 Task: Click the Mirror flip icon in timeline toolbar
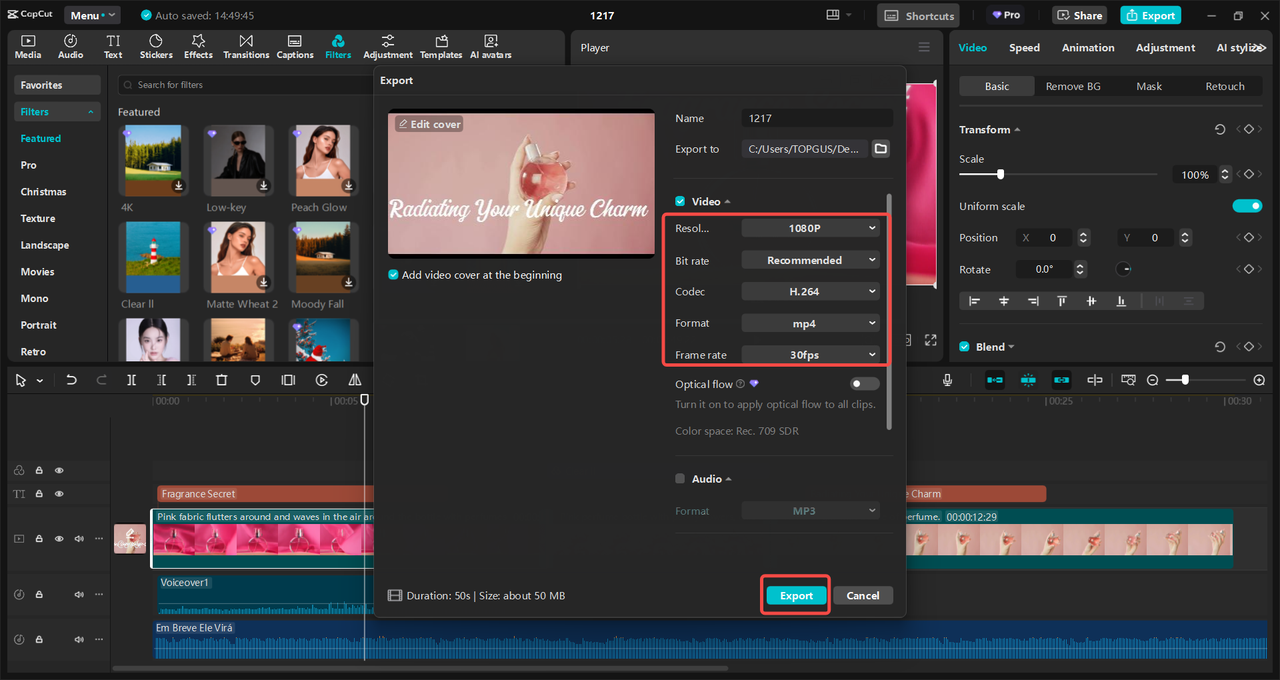pyautogui.click(x=355, y=380)
